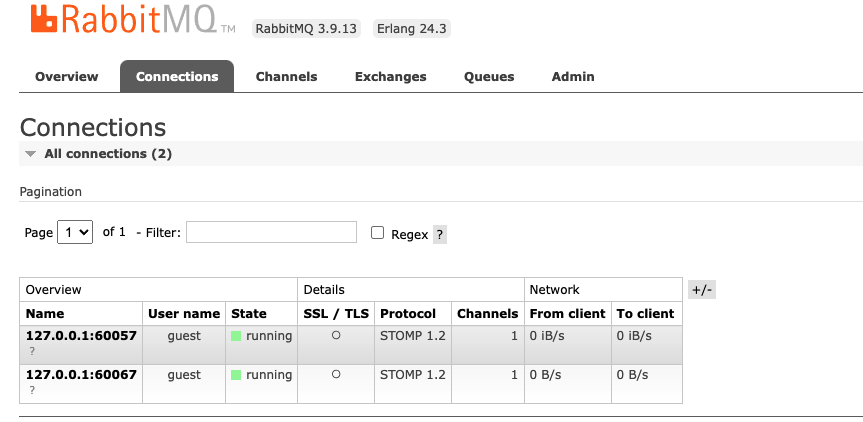This screenshot has width=863, height=422.
Task: Collapse the All connections section
Action: 31,154
